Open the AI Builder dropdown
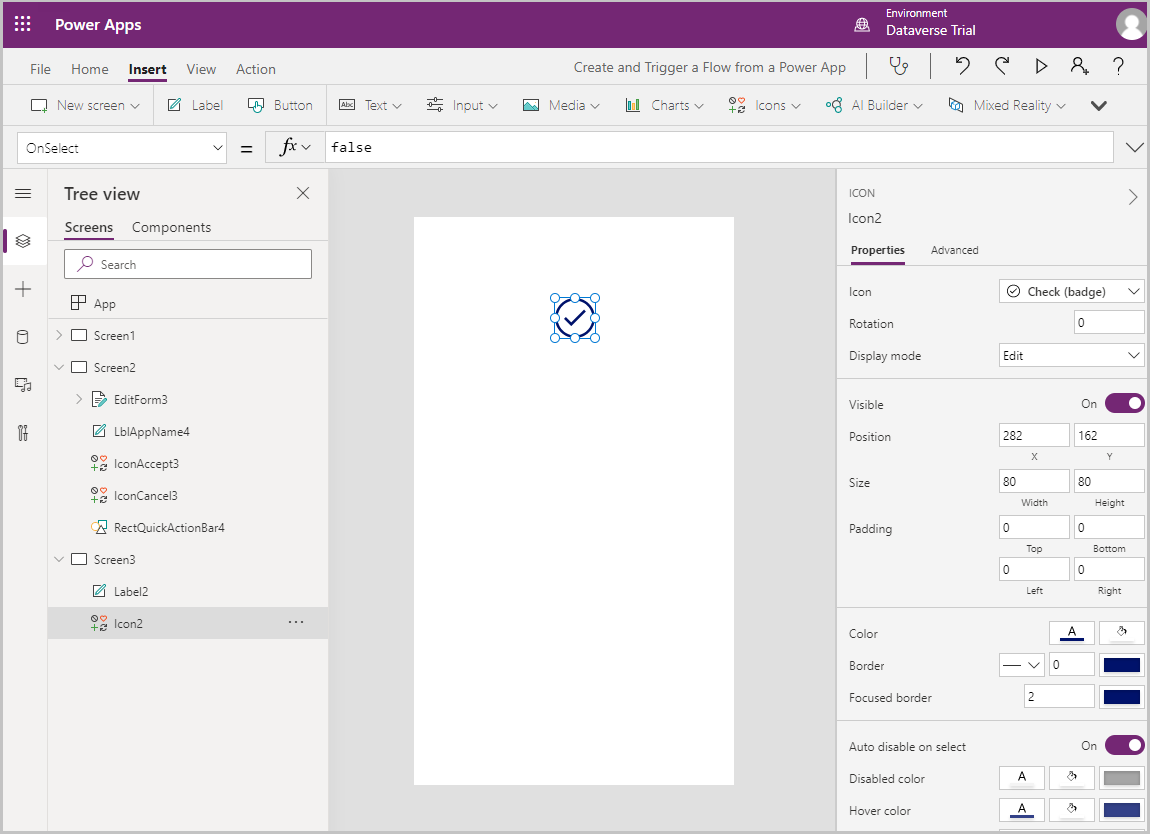The width and height of the screenshot is (1150, 834). coord(874,105)
